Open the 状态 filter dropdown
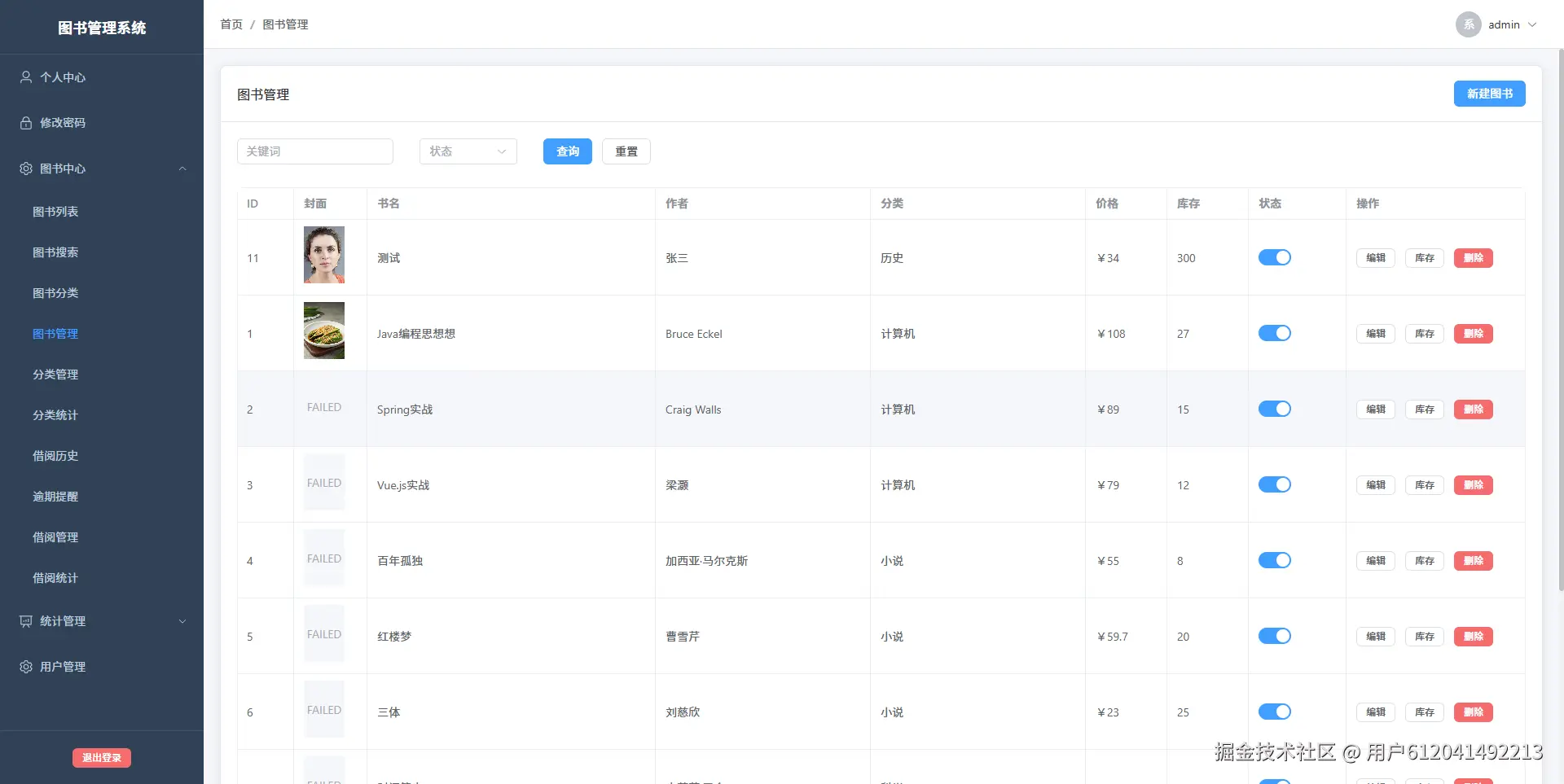The height and width of the screenshot is (784, 1564). coord(468,151)
